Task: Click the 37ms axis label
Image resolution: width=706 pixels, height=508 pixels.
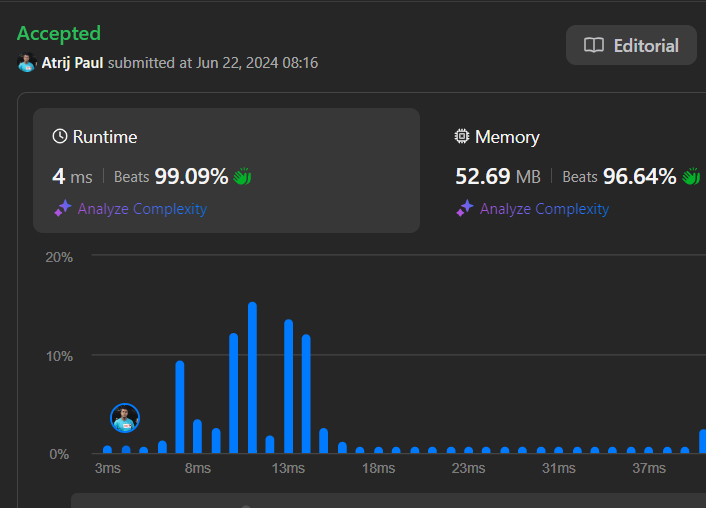Action: pos(649,468)
